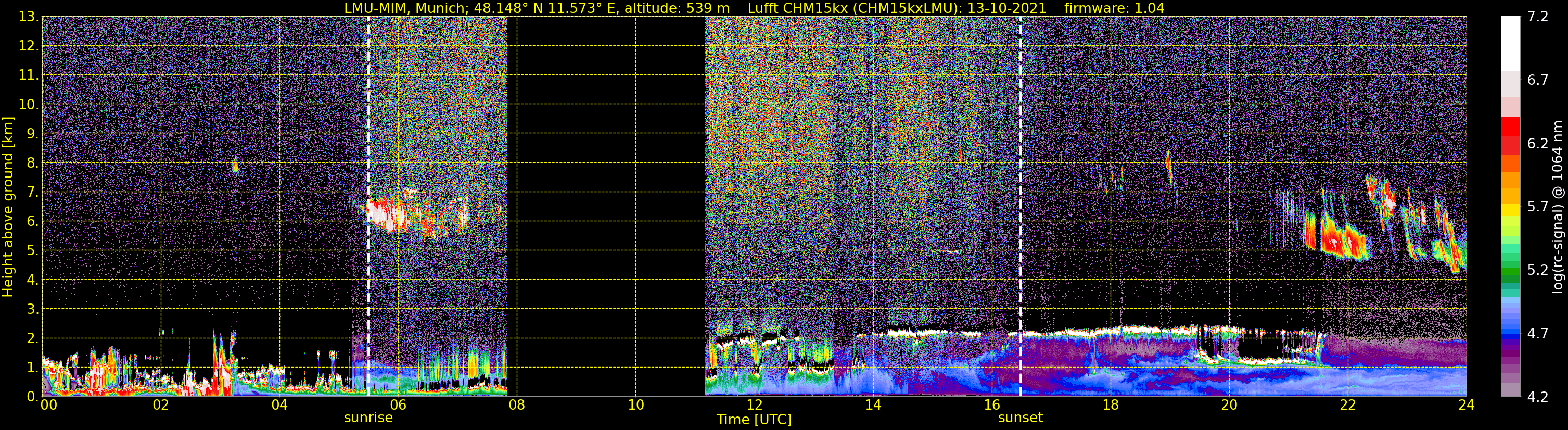Click the white top segment of the colorbar
This screenshot has height=430, width=1568.
[1510, 44]
